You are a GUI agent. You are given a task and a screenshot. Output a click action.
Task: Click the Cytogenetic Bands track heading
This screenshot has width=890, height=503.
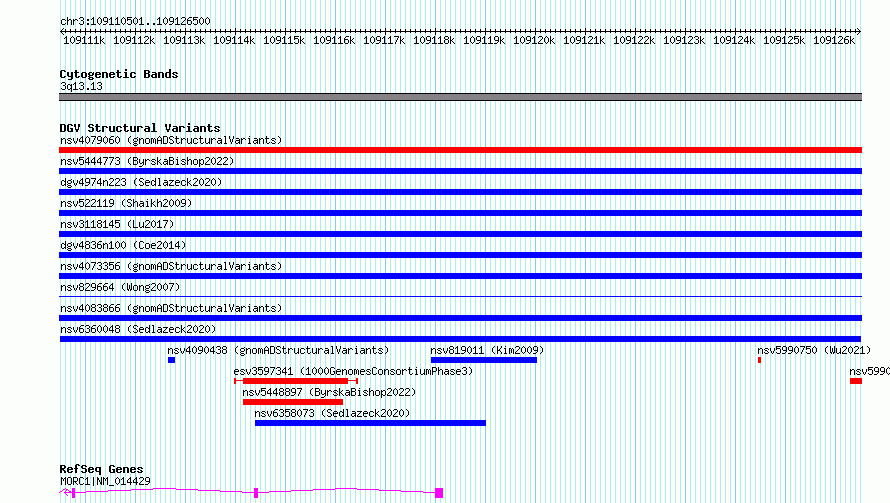coord(119,74)
